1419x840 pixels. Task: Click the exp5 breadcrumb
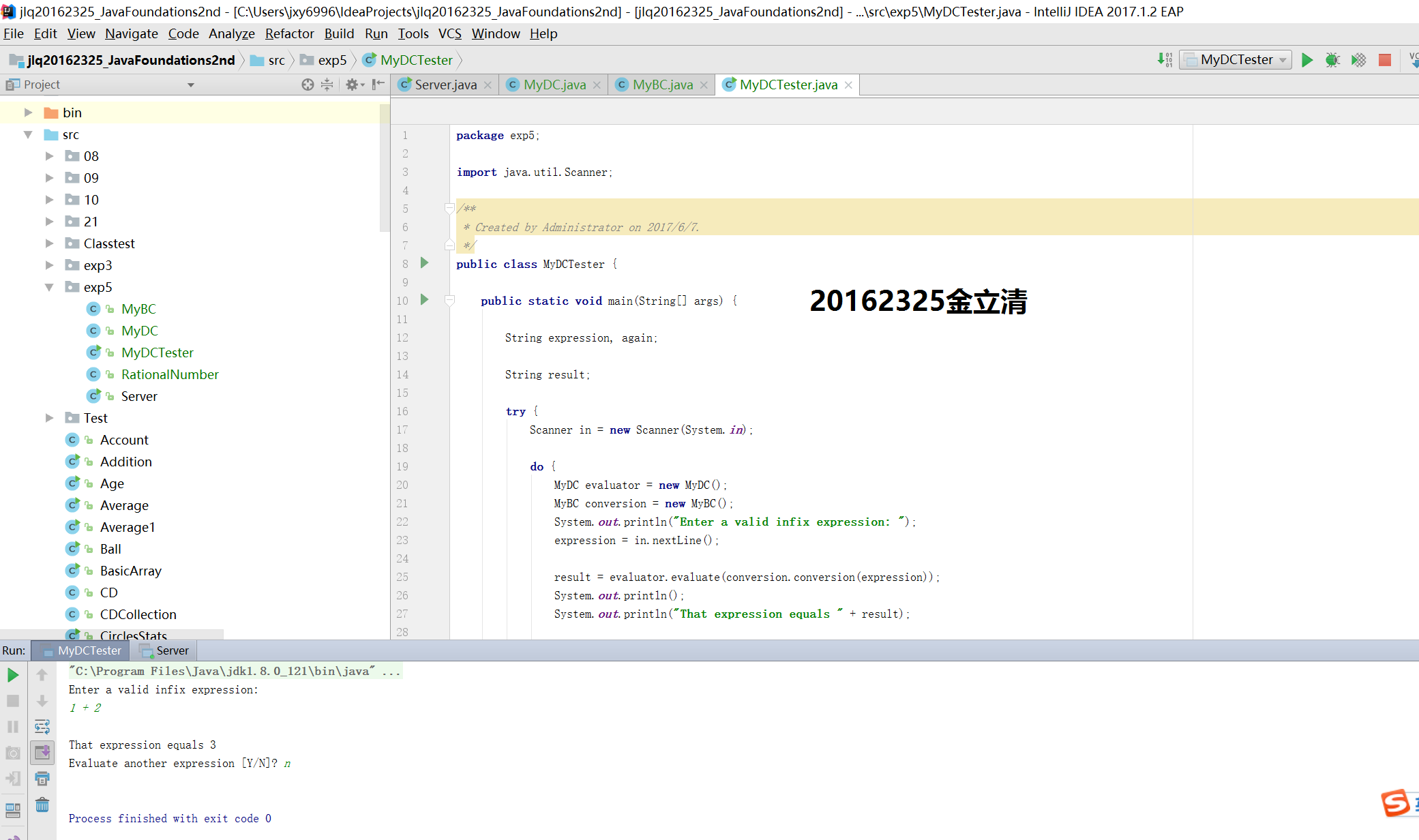coord(324,60)
